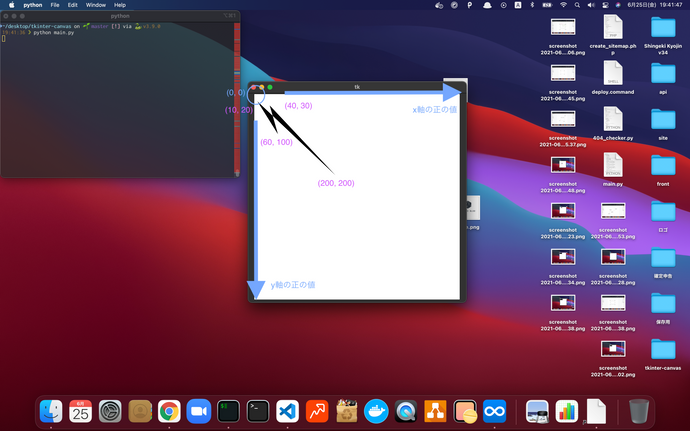Select the main.py file on desktop
The height and width of the screenshot is (431, 690).
pos(613,169)
